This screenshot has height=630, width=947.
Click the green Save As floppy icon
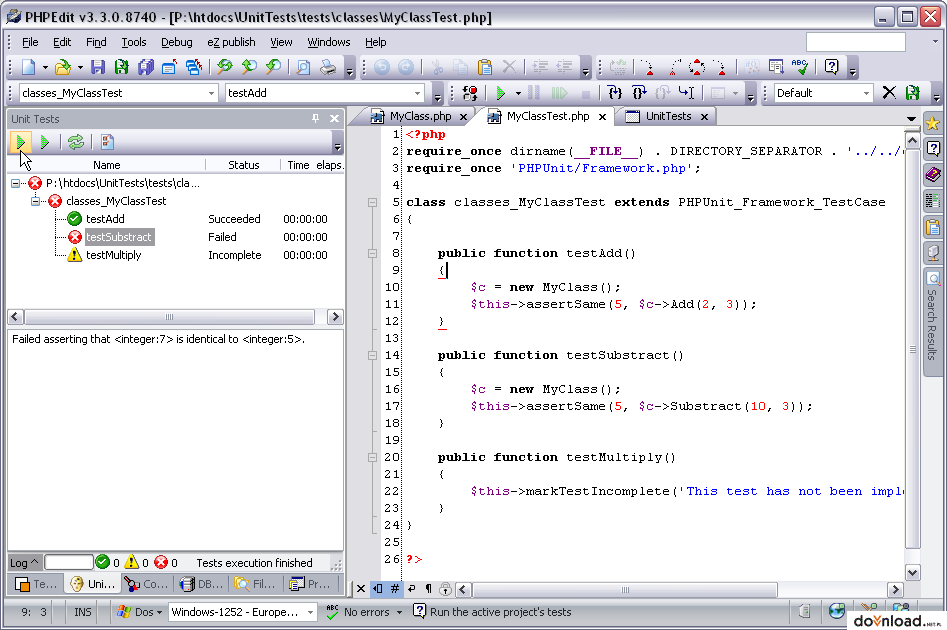point(121,67)
